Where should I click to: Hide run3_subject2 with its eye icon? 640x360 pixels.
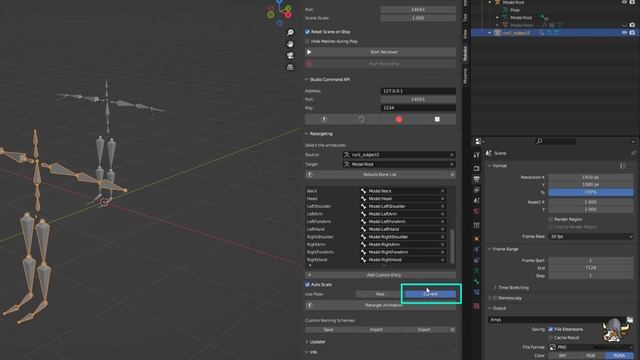pos(624,33)
